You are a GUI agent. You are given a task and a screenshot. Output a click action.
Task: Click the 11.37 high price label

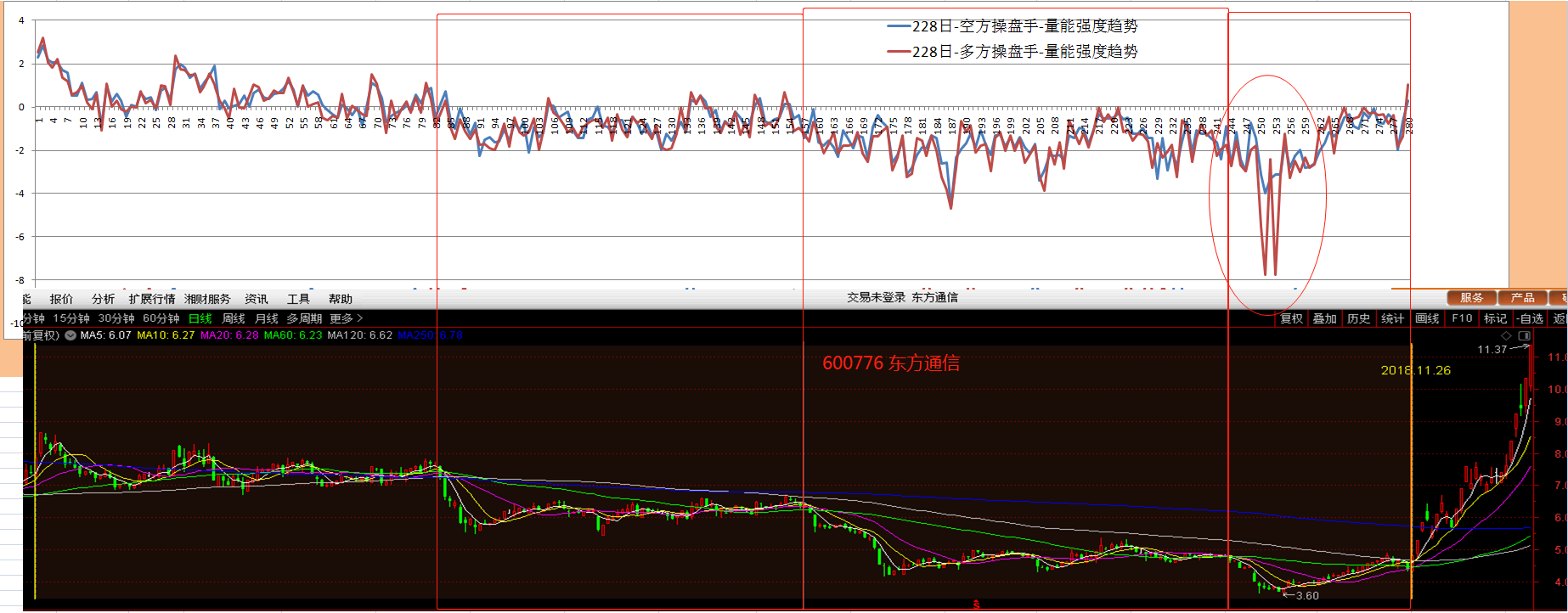click(x=1492, y=350)
